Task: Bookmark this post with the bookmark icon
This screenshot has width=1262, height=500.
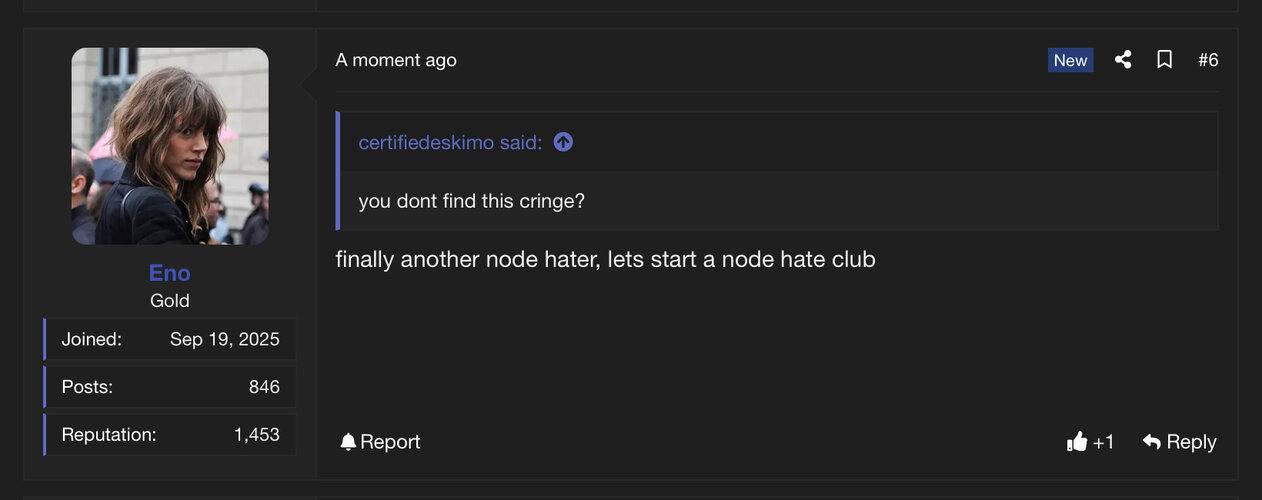Action: [1164, 60]
